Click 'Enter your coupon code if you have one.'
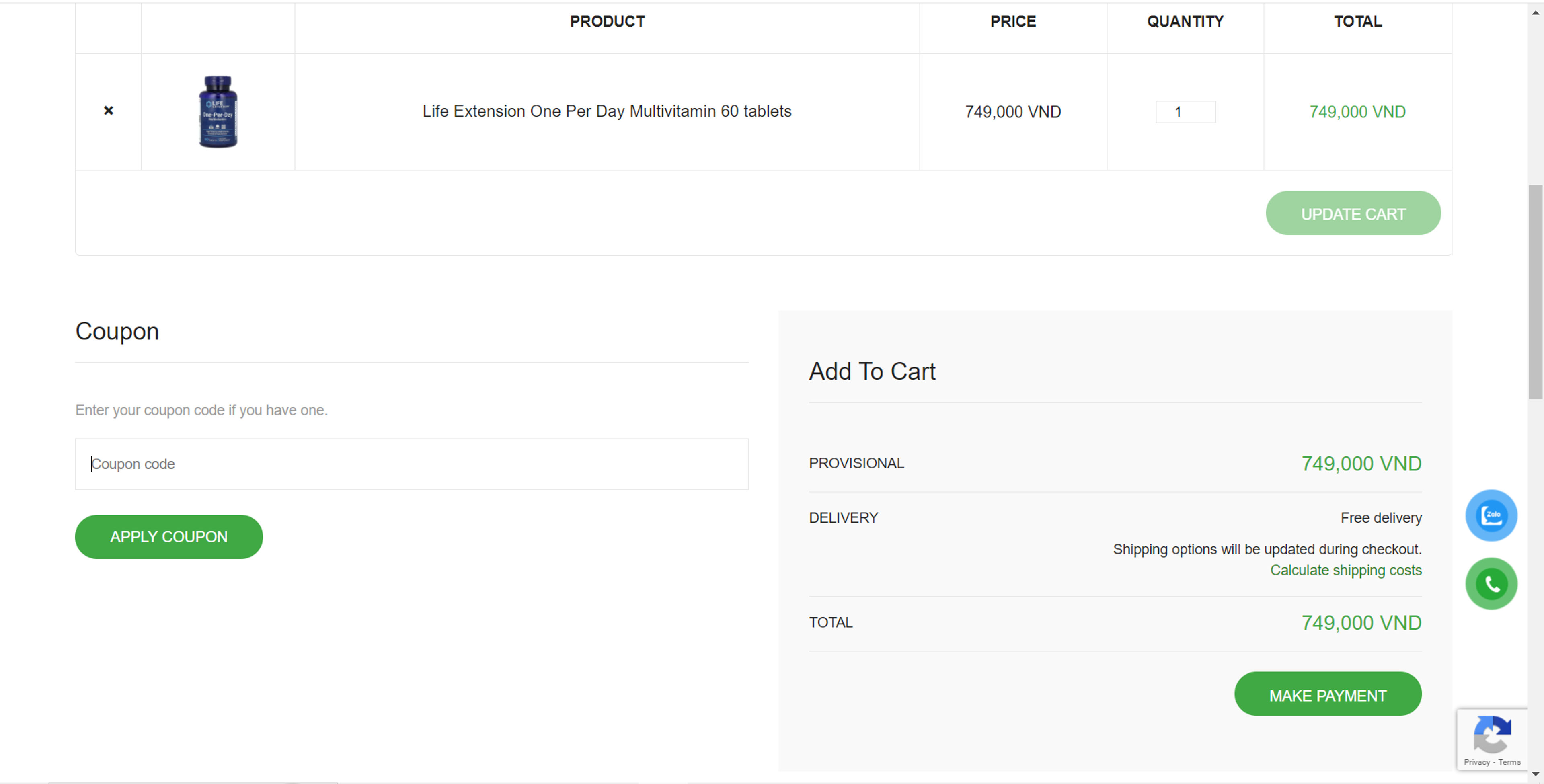The height and width of the screenshot is (784, 1544). pos(201,410)
